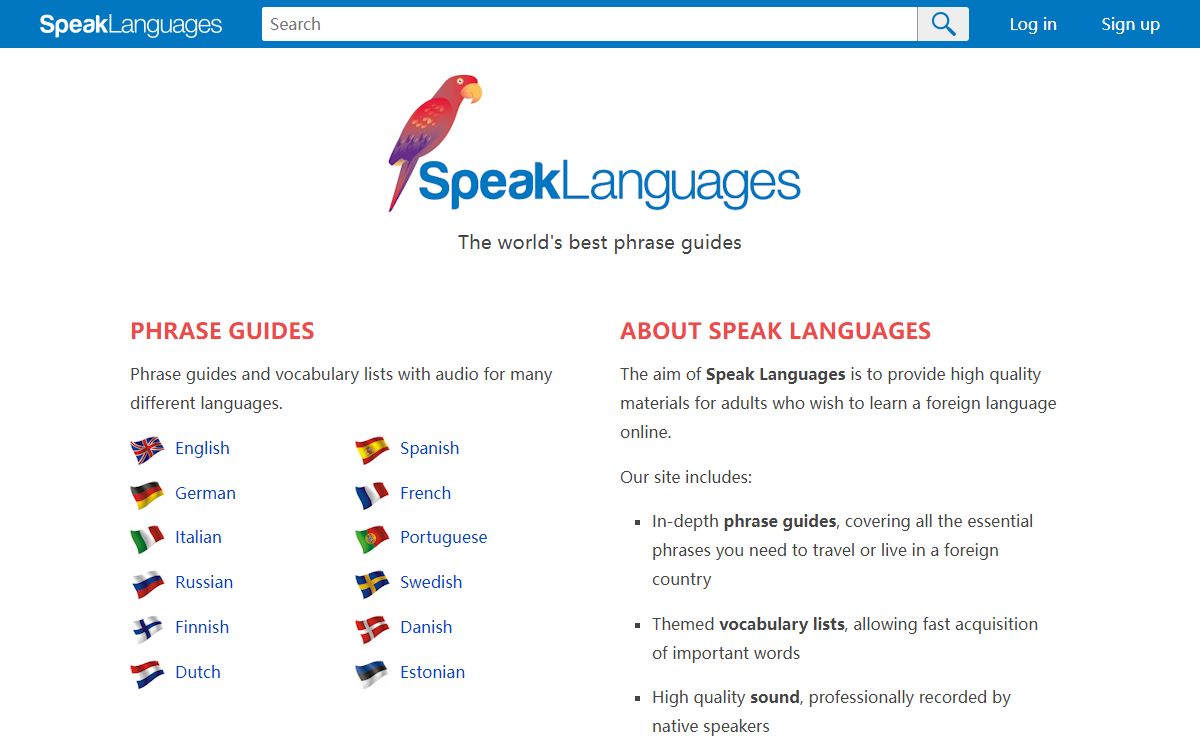The height and width of the screenshot is (740, 1200).
Task: Click the Spanish flag icon
Action: (x=372, y=449)
